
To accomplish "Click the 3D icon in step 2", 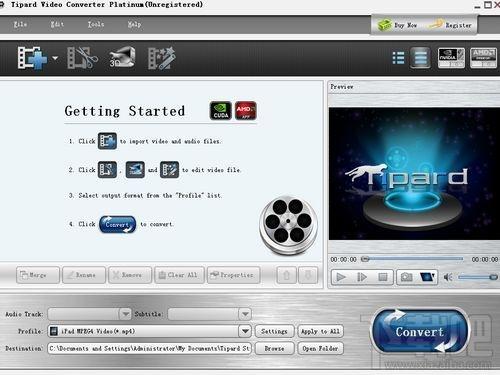I will 135,170.
